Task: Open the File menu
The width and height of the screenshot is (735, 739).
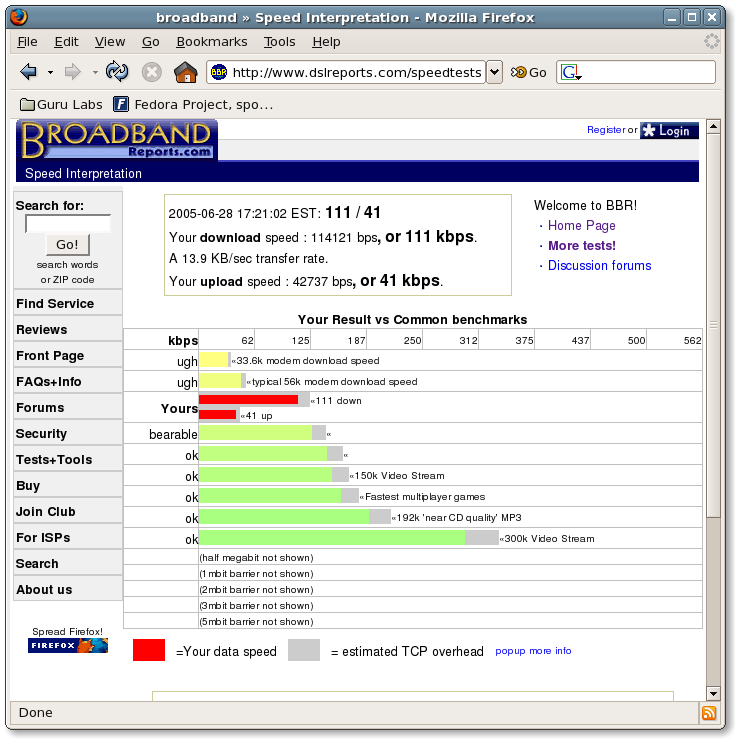Action: [27, 42]
